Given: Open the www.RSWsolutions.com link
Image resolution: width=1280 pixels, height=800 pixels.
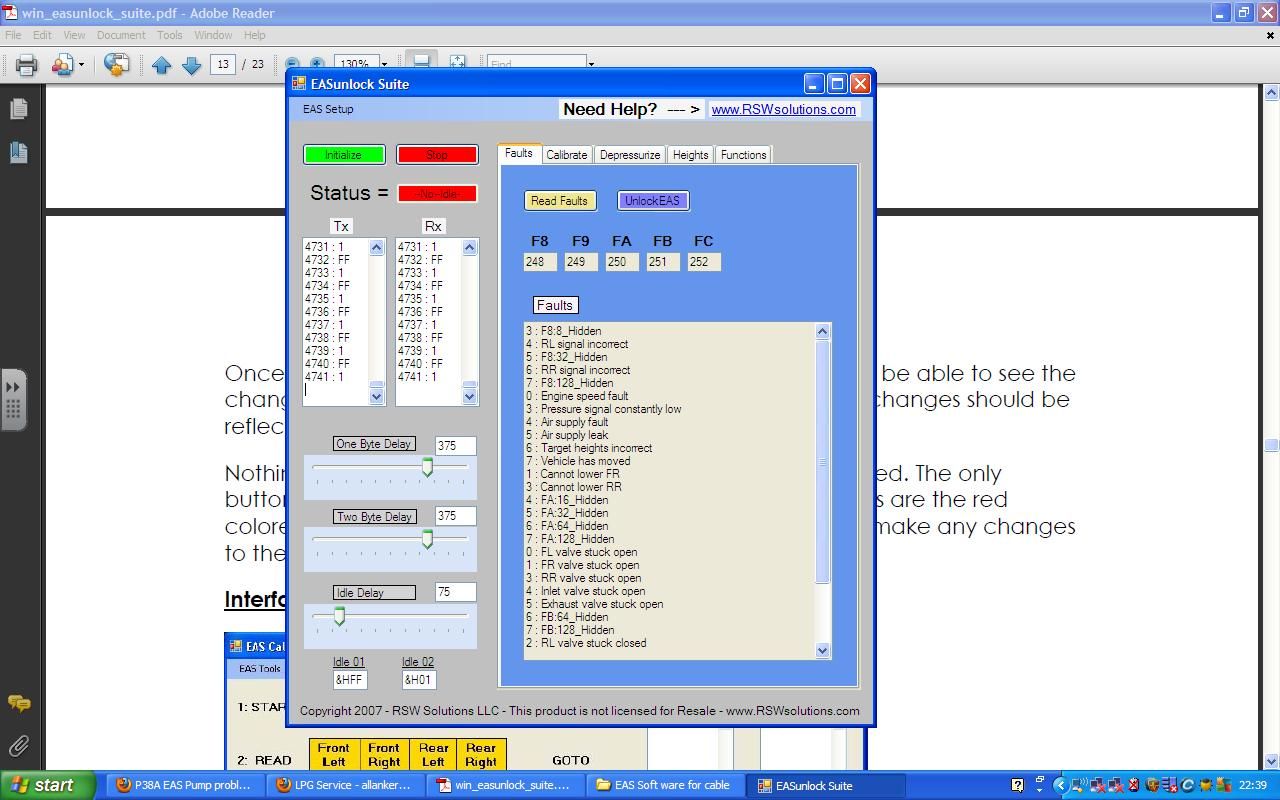Looking at the screenshot, I should coord(783,109).
